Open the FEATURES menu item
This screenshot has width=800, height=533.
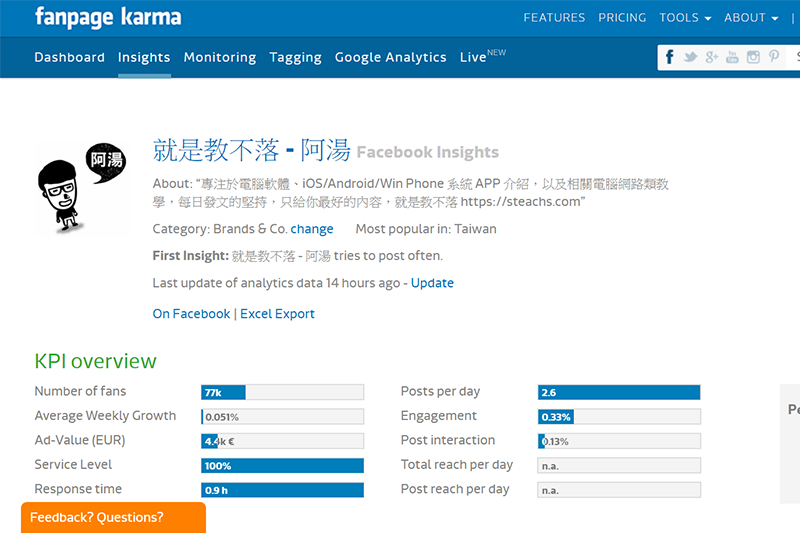(x=554, y=18)
